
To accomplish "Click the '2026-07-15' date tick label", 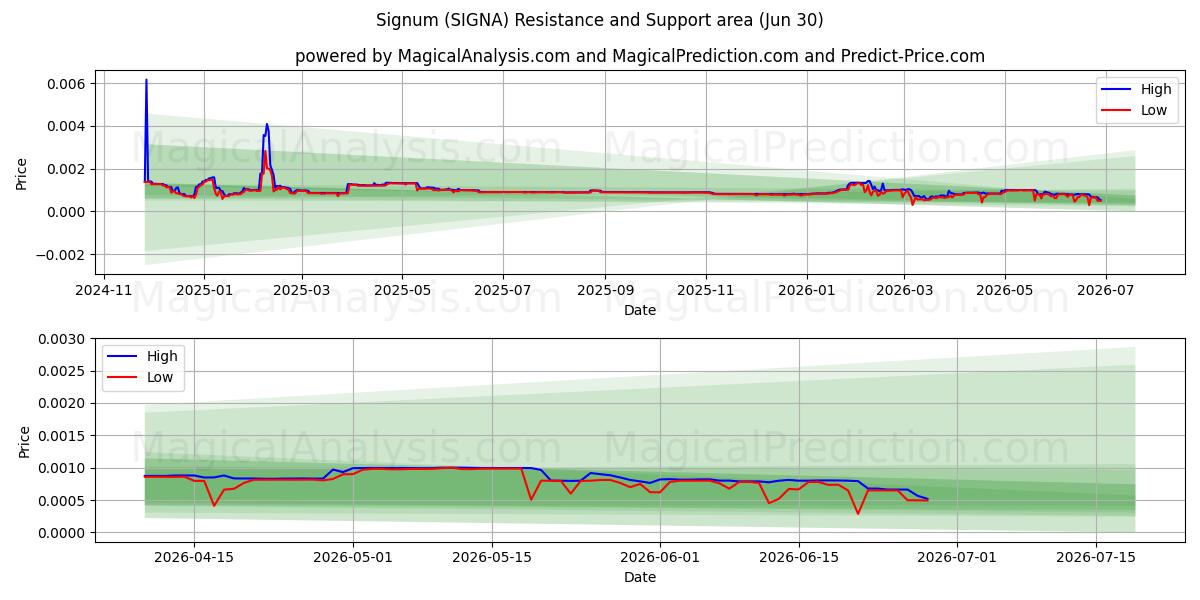I will point(1096,557).
